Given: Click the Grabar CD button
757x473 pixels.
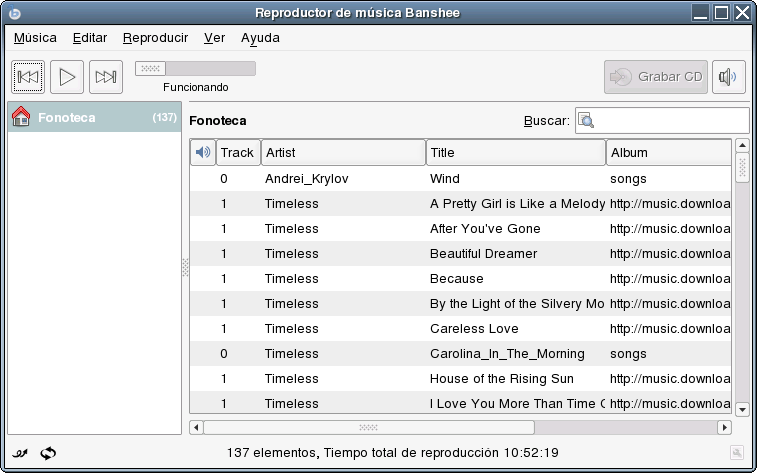Looking at the screenshot, I should 656,77.
